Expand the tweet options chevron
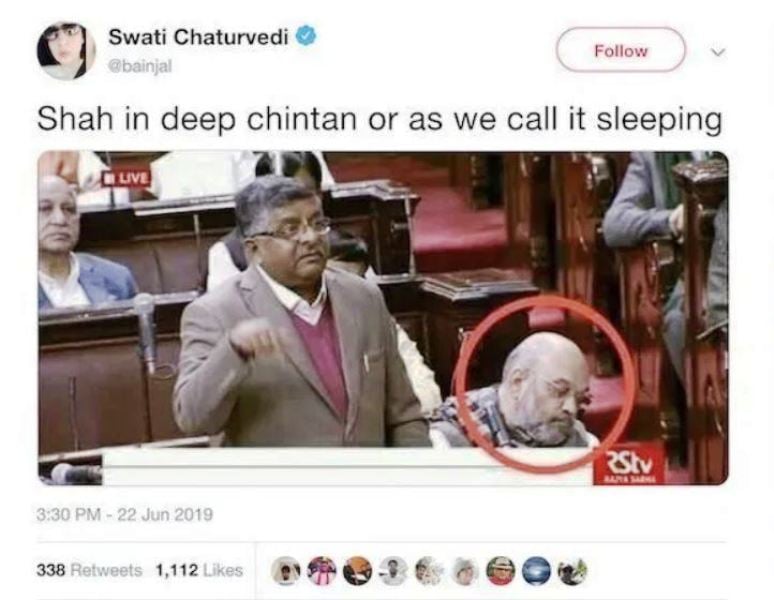 (x=719, y=52)
